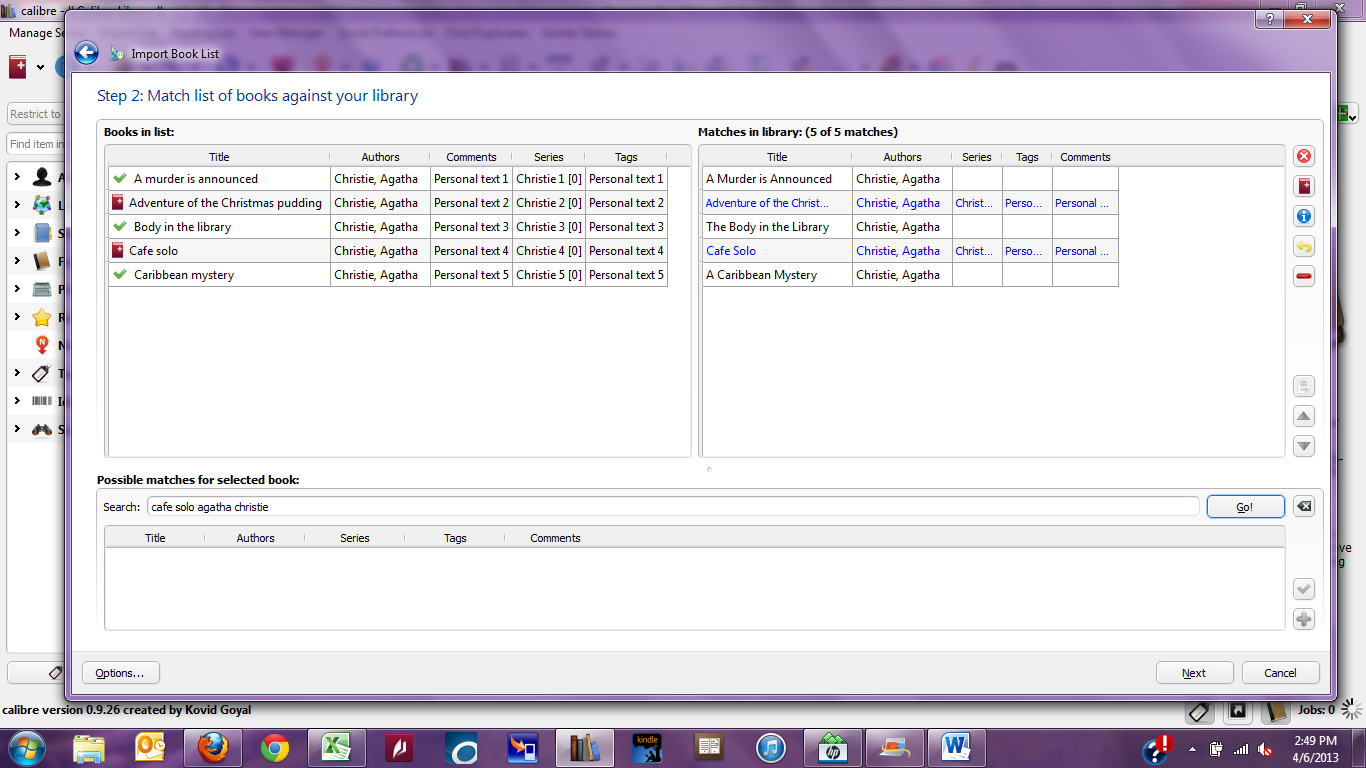Cancel the Import Book List wizard

(1280, 673)
